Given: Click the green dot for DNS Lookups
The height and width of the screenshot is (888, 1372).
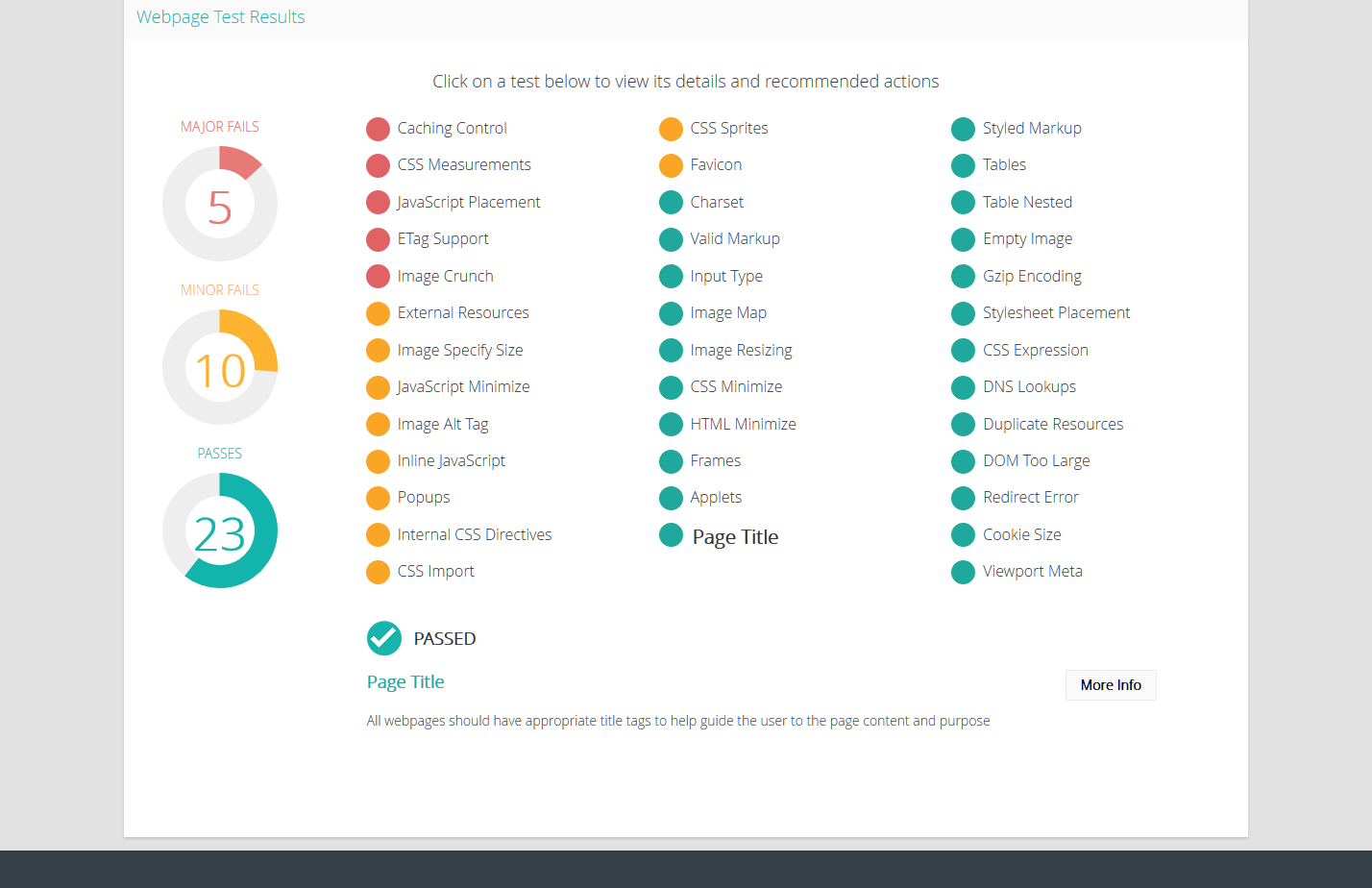Looking at the screenshot, I should point(964,387).
